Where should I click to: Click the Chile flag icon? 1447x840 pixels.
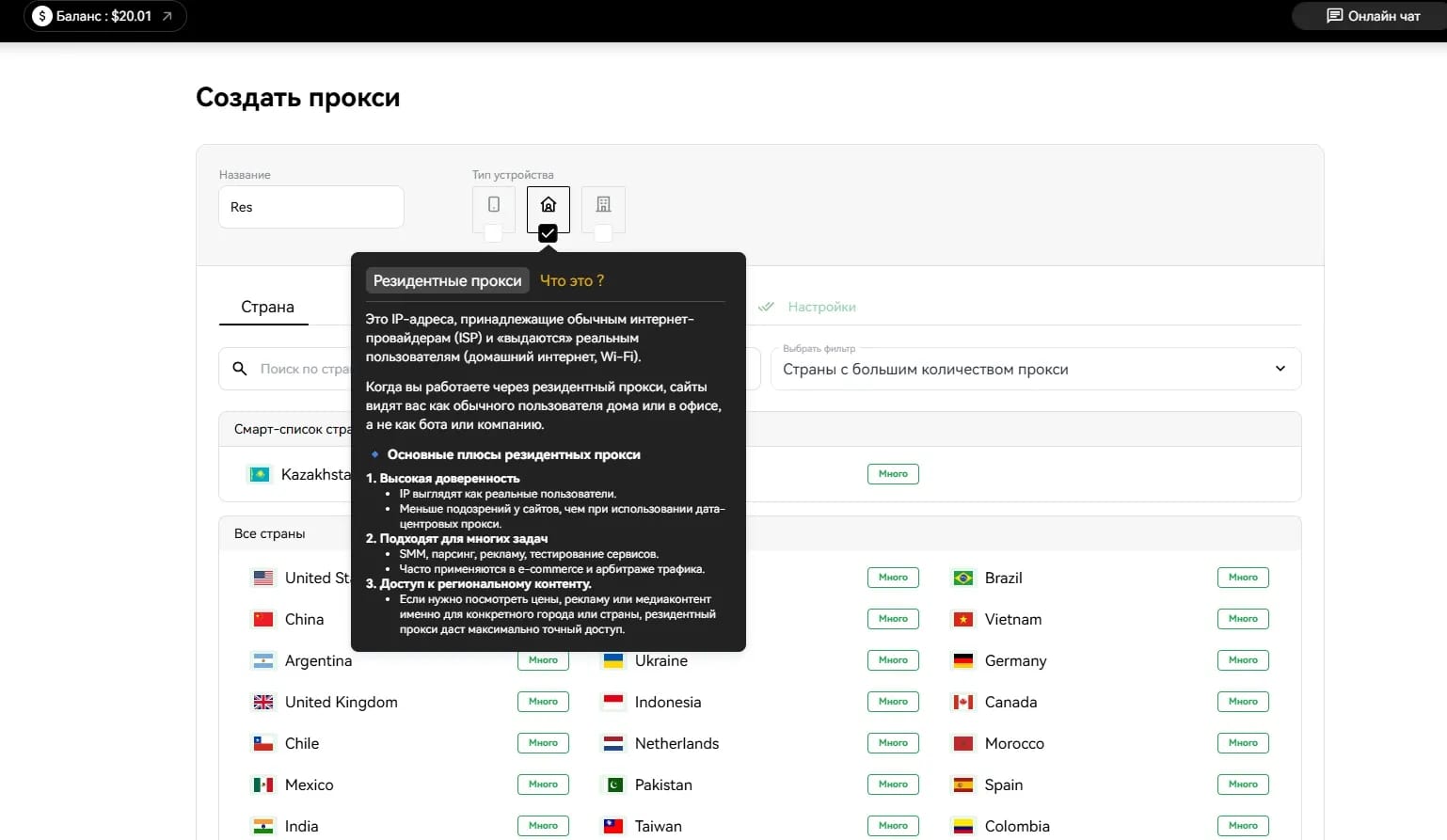263,743
